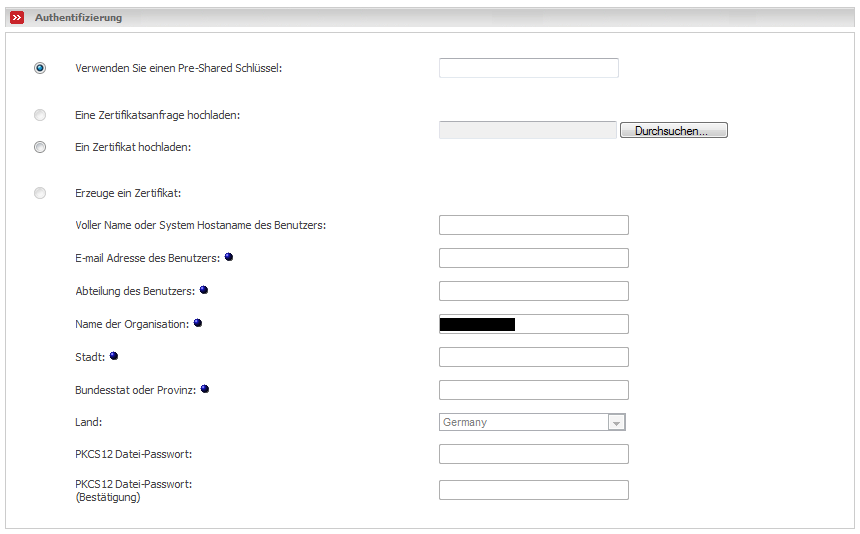Select the Pre-Shared Schlüssel radio button

[x=40, y=68]
